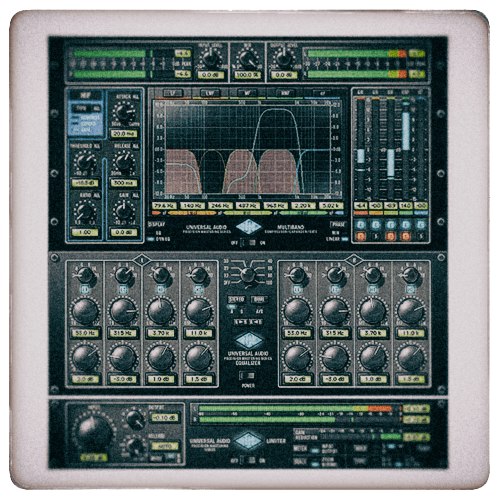Click the Multiband THRESHOLD knob
500x500 pixels.
tap(85, 162)
